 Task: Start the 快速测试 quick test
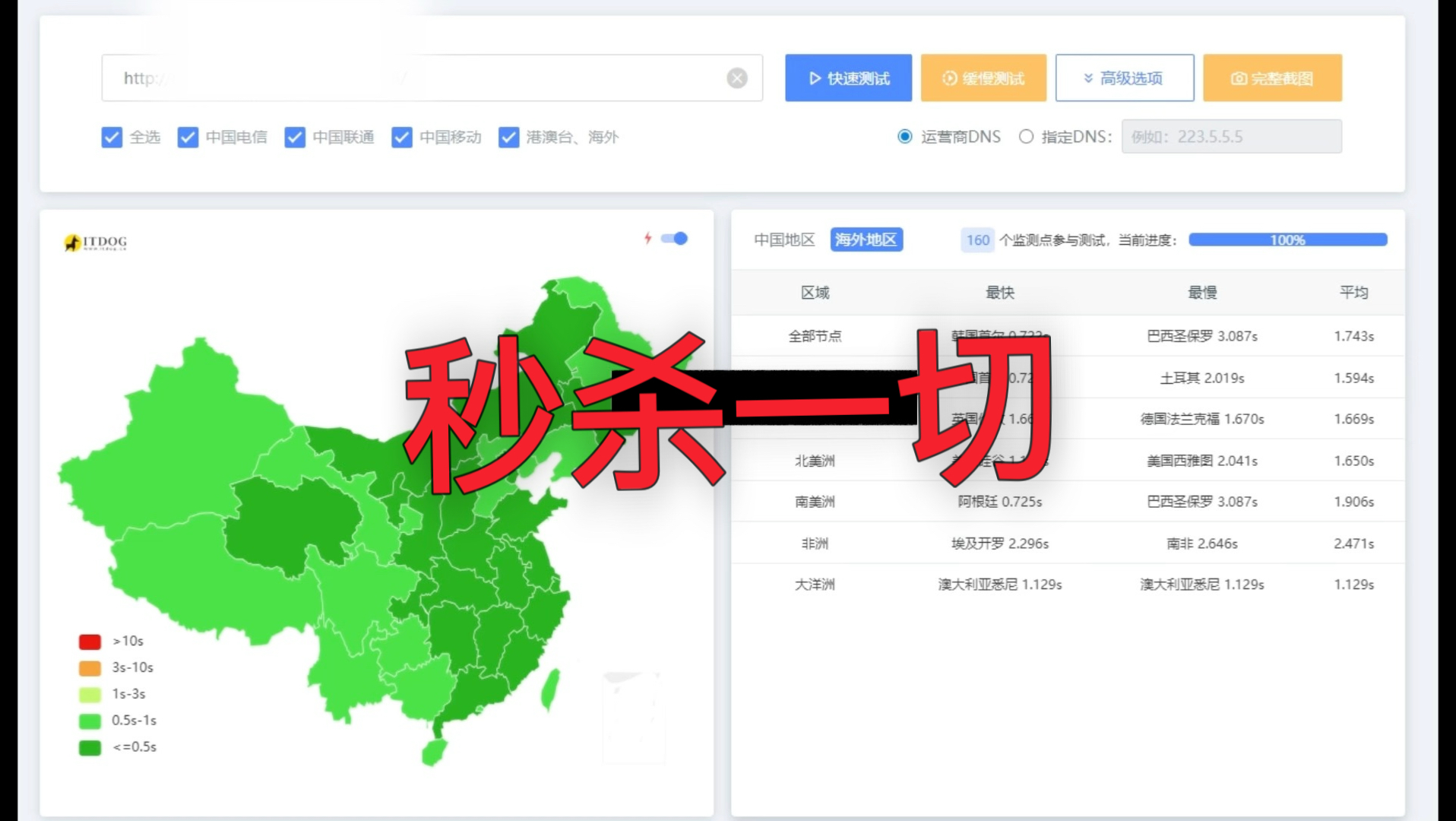848,78
